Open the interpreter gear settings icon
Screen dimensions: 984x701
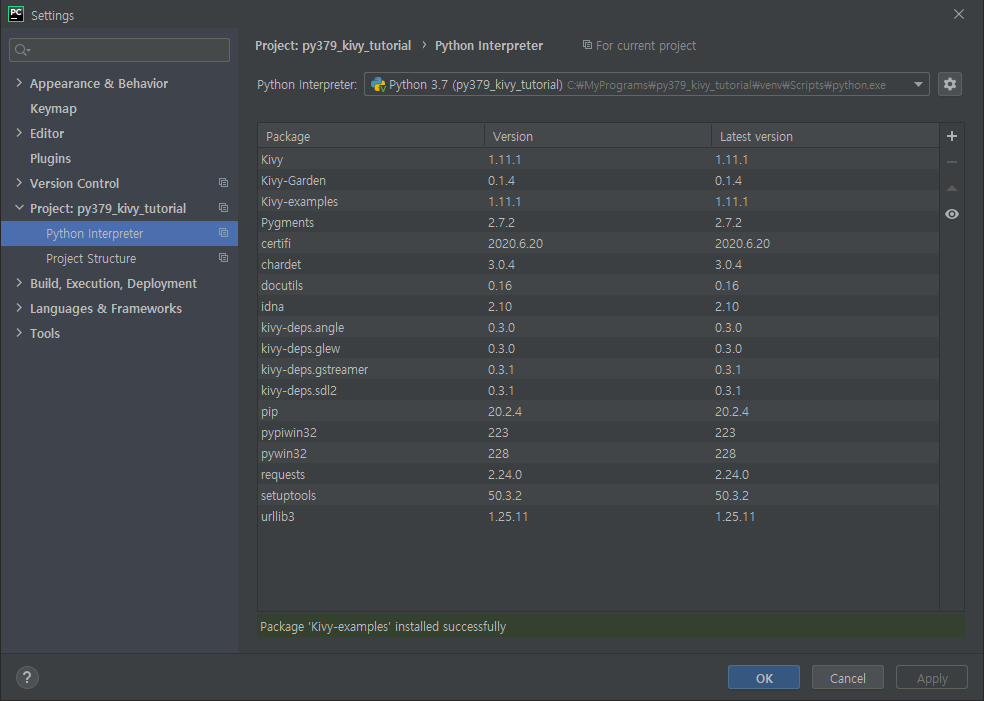pos(949,84)
